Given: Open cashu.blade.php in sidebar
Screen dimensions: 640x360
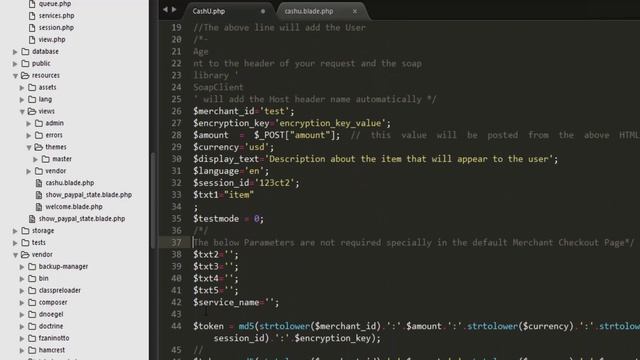Looking at the screenshot, I should point(69,183).
